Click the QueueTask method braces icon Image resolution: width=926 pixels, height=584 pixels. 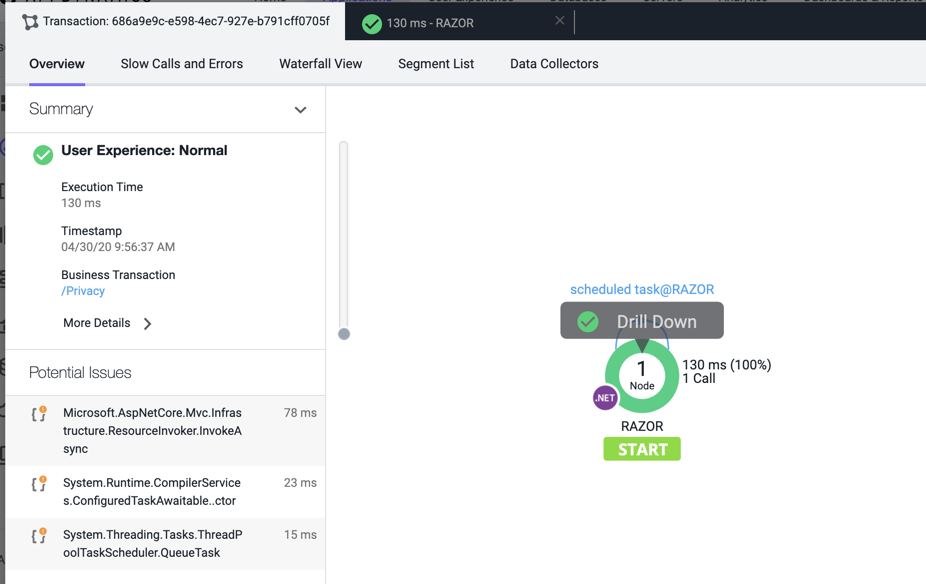click(x=39, y=536)
